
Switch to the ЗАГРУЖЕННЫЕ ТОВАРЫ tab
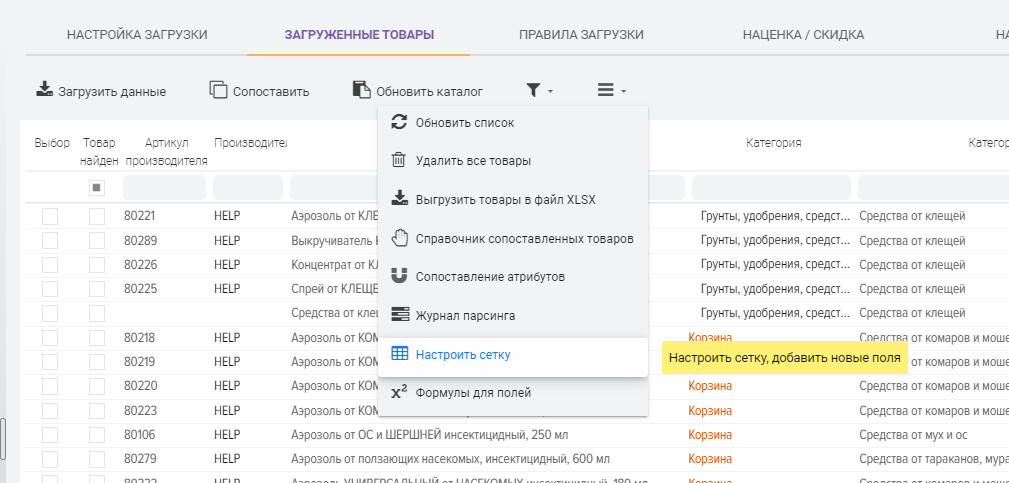click(x=359, y=35)
